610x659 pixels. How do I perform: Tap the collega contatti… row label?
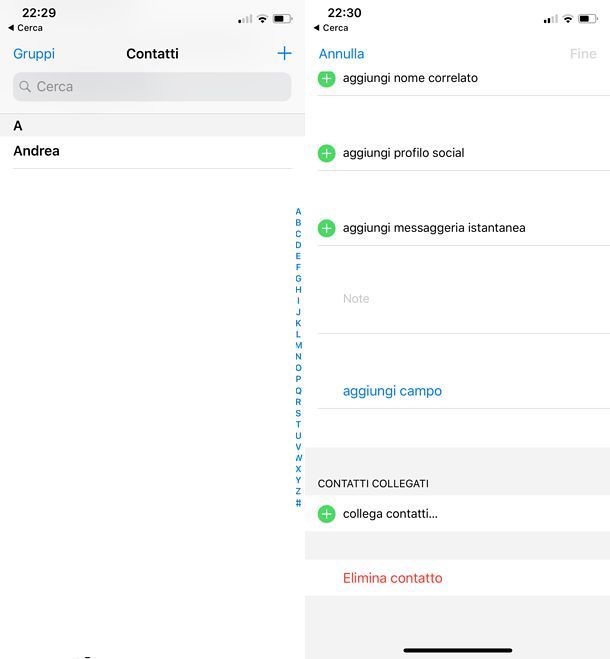tap(390, 514)
